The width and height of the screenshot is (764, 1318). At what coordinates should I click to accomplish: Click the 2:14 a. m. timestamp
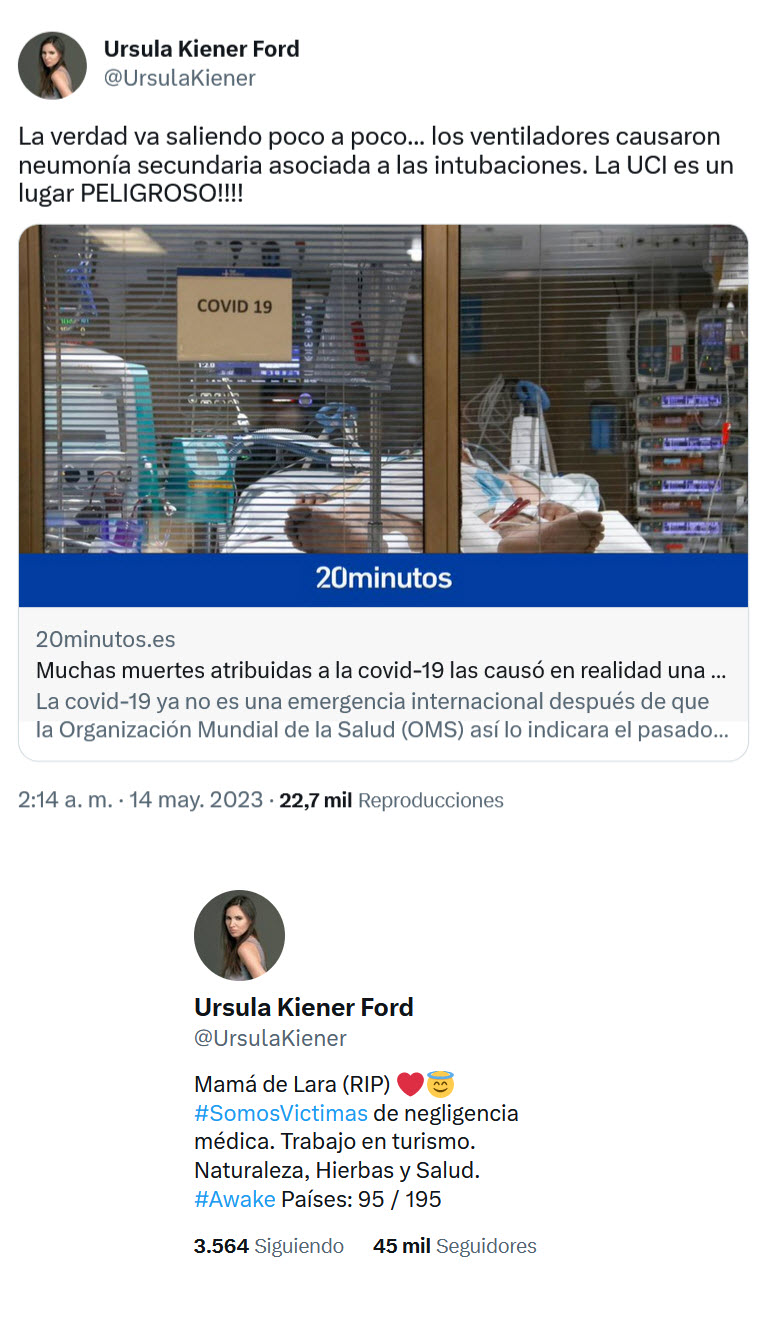tap(65, 800)
